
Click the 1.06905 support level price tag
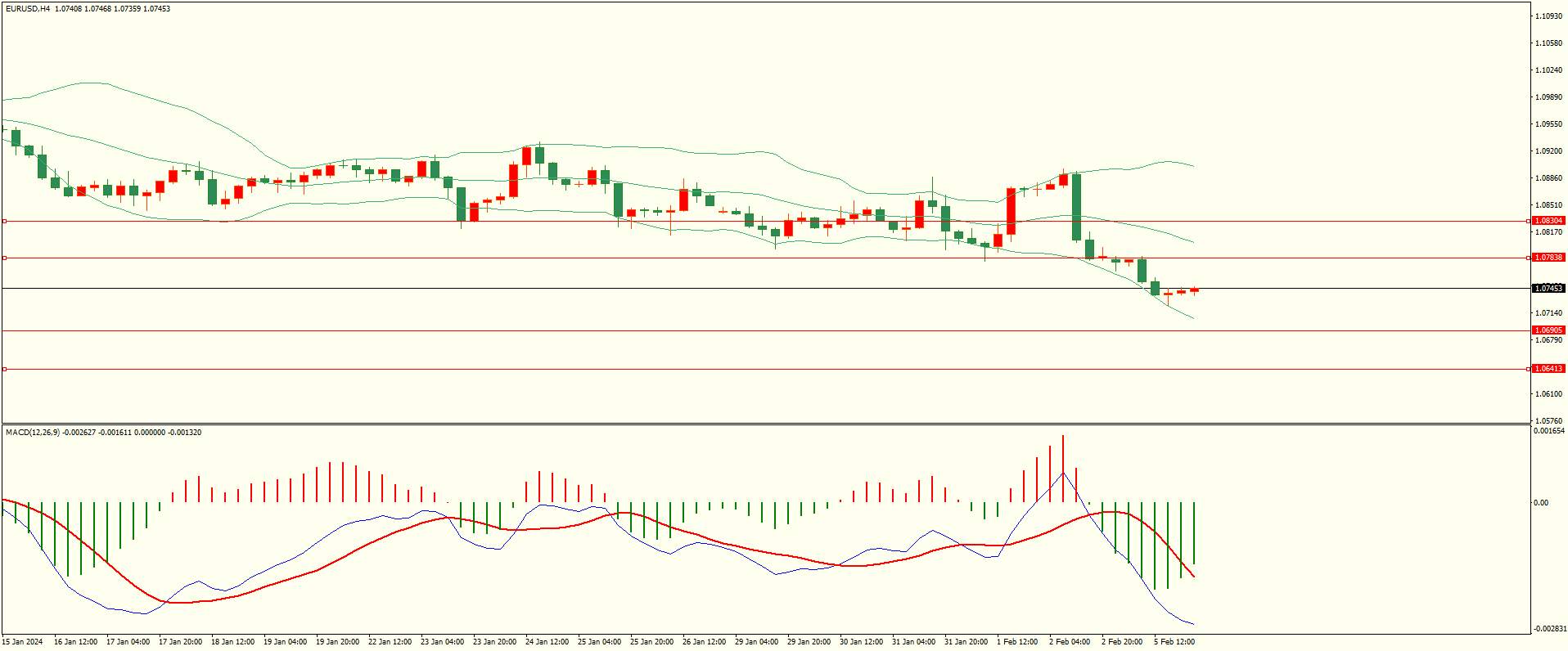[x=1548, y=330]
